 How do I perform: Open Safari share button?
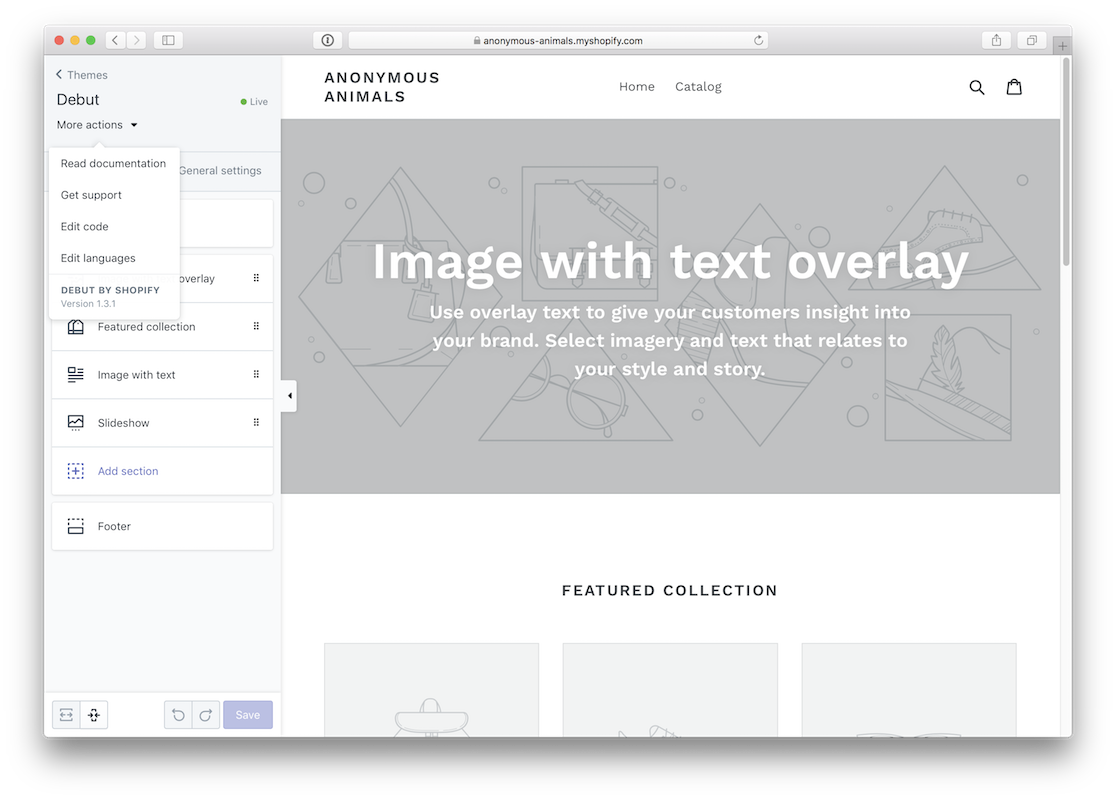click(996, 40)
